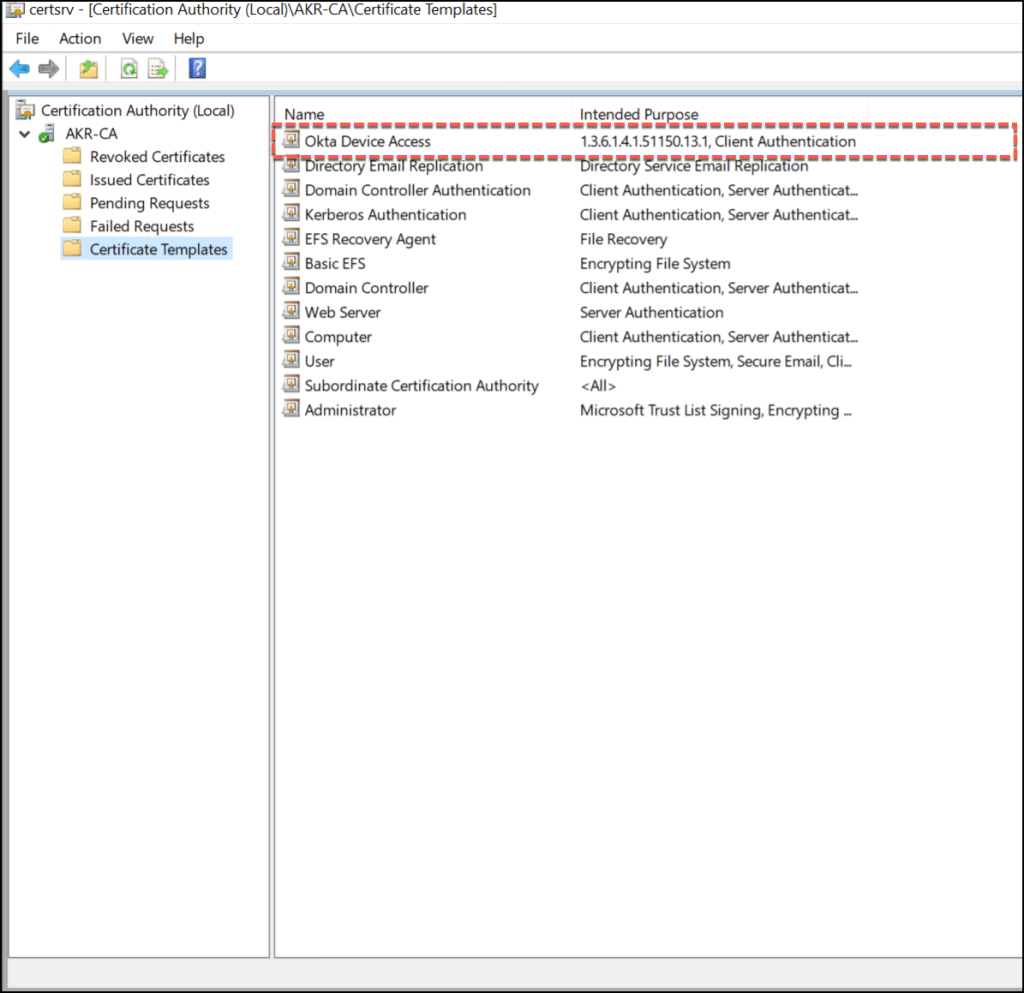
Task: Click the Forward arrow toolbar icon
Action: point(48,69)
